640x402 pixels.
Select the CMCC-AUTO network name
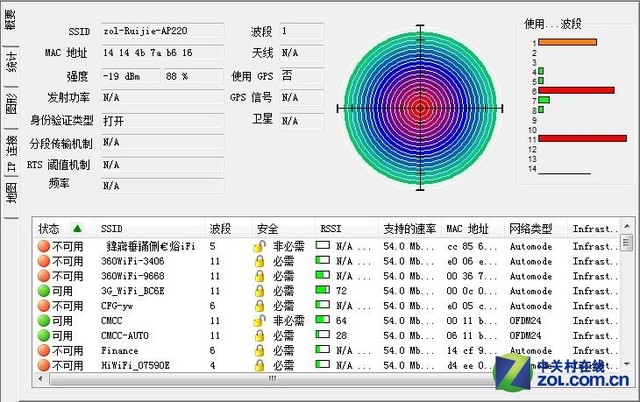tap(125, 336)
